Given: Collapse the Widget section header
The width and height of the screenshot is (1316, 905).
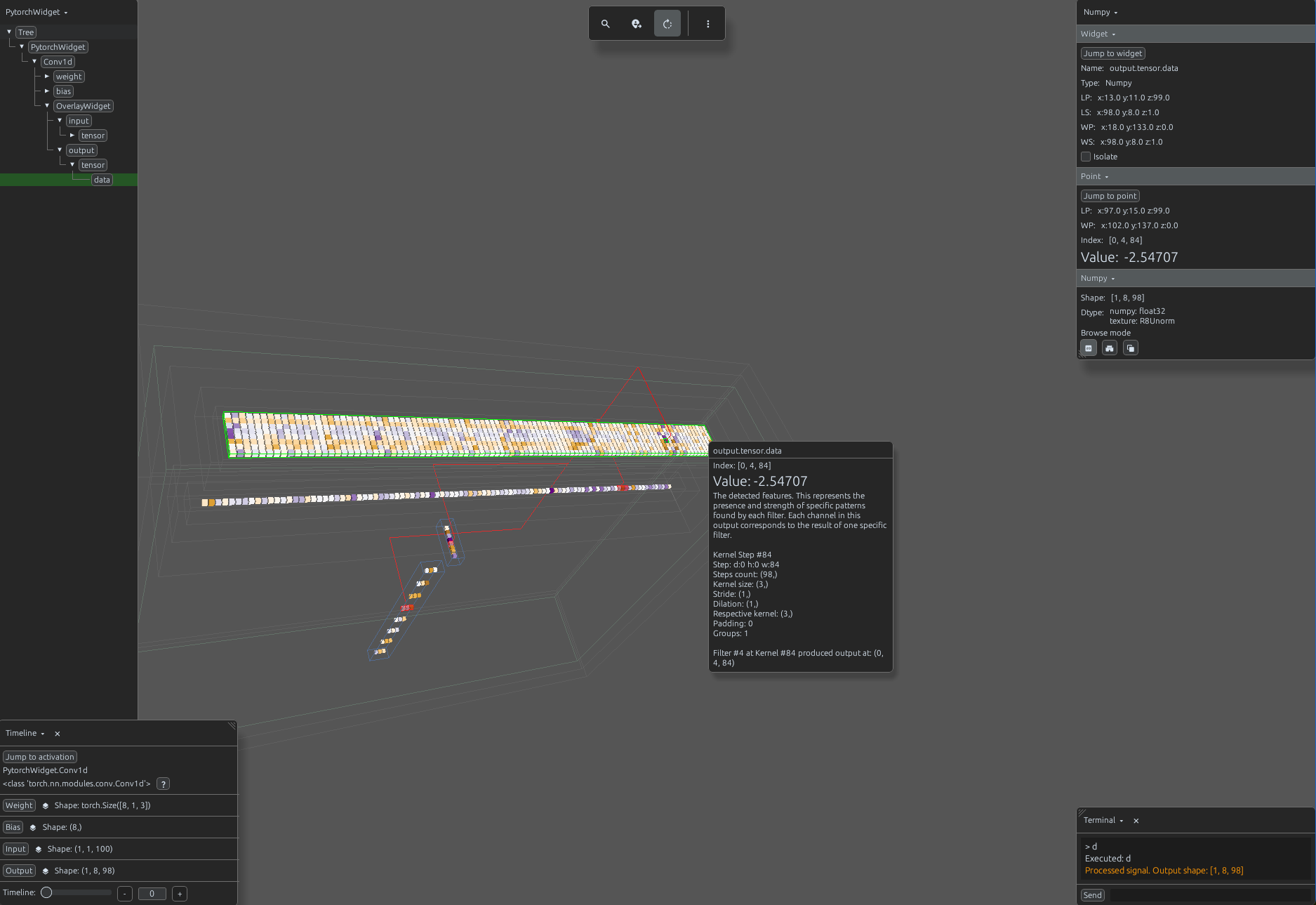Looking at the screenshot, I should (x=1098, y=34).
